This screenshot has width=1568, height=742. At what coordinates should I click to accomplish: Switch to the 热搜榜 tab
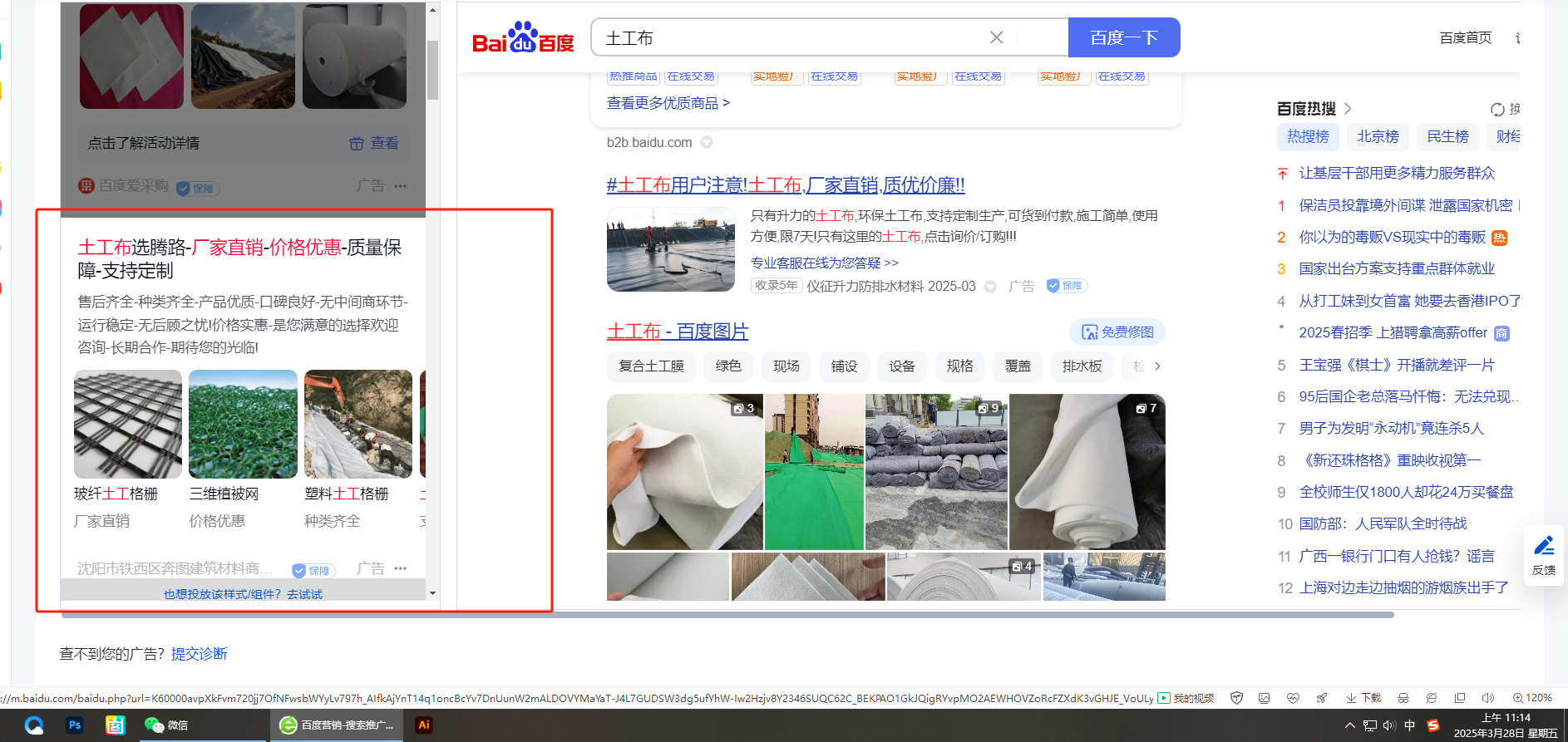click(1308, 136)
